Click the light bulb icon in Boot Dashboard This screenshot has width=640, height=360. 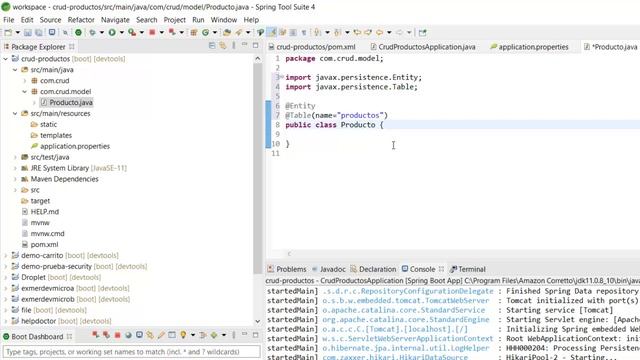point(183,335)
